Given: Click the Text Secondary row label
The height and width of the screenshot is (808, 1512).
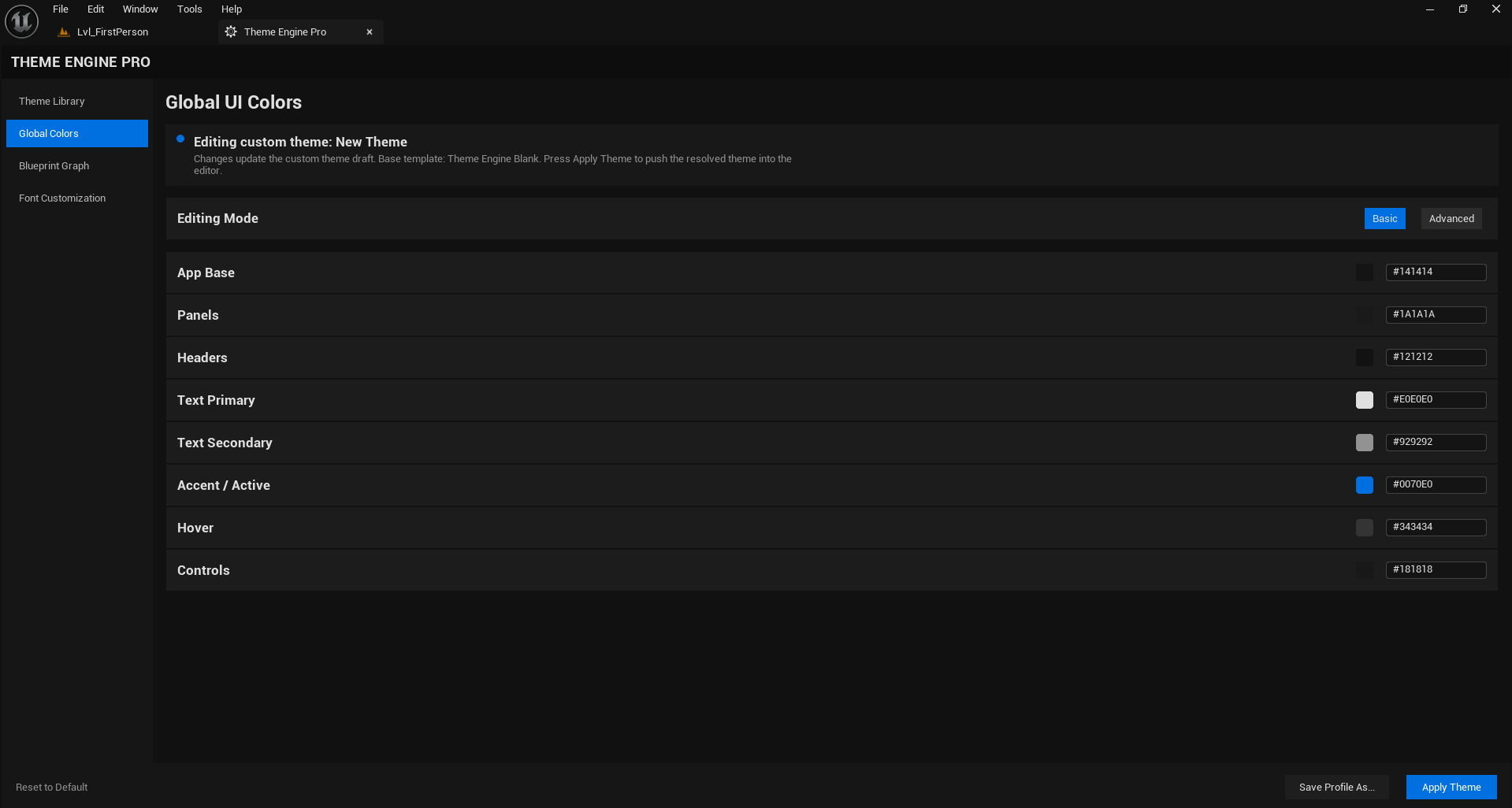Looking at the screenshot, I should click(x=225, y=443).
